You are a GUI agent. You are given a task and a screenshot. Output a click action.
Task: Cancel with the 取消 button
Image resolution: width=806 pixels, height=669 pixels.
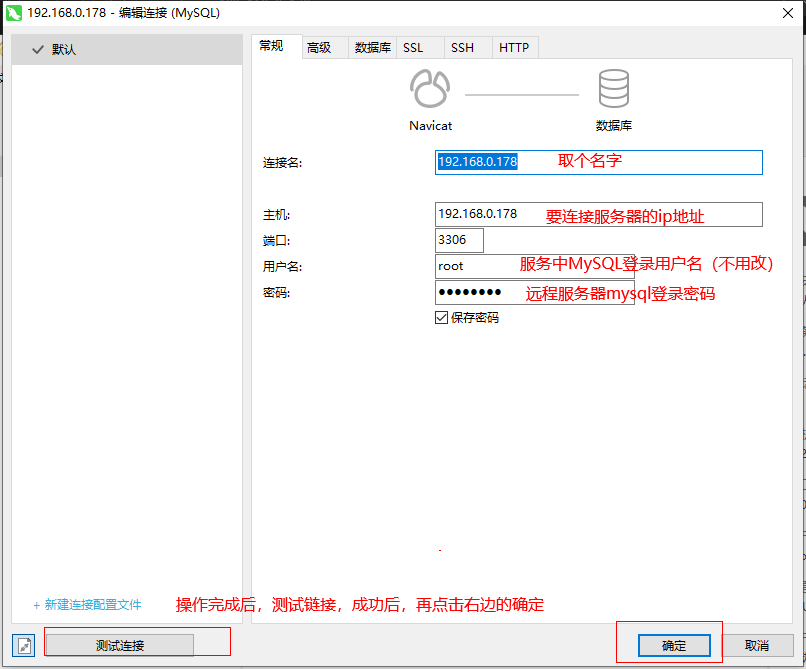click(757, 645)
